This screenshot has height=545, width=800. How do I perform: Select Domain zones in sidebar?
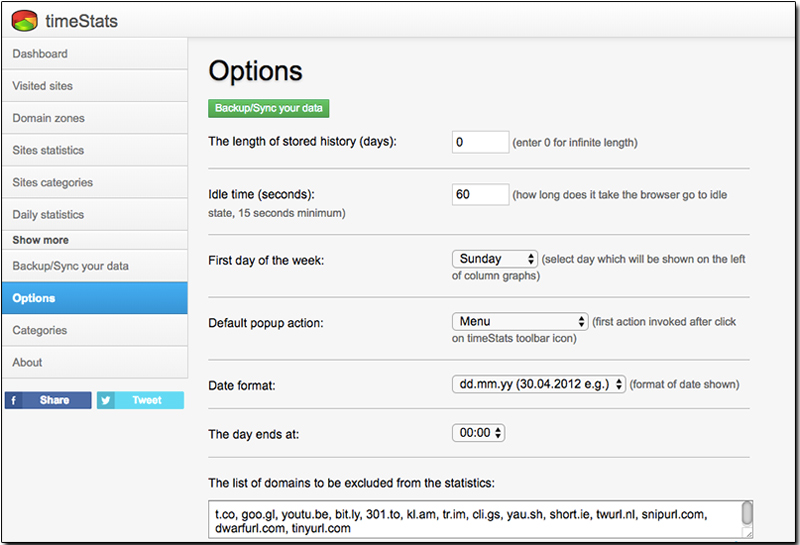point(95,118)
